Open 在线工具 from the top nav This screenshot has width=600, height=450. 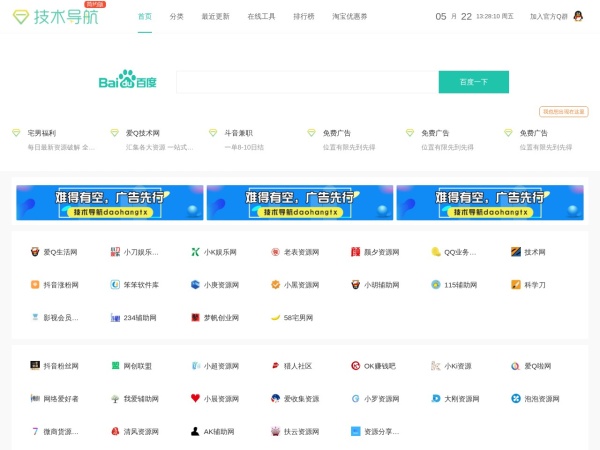click(x=261, y=16)
